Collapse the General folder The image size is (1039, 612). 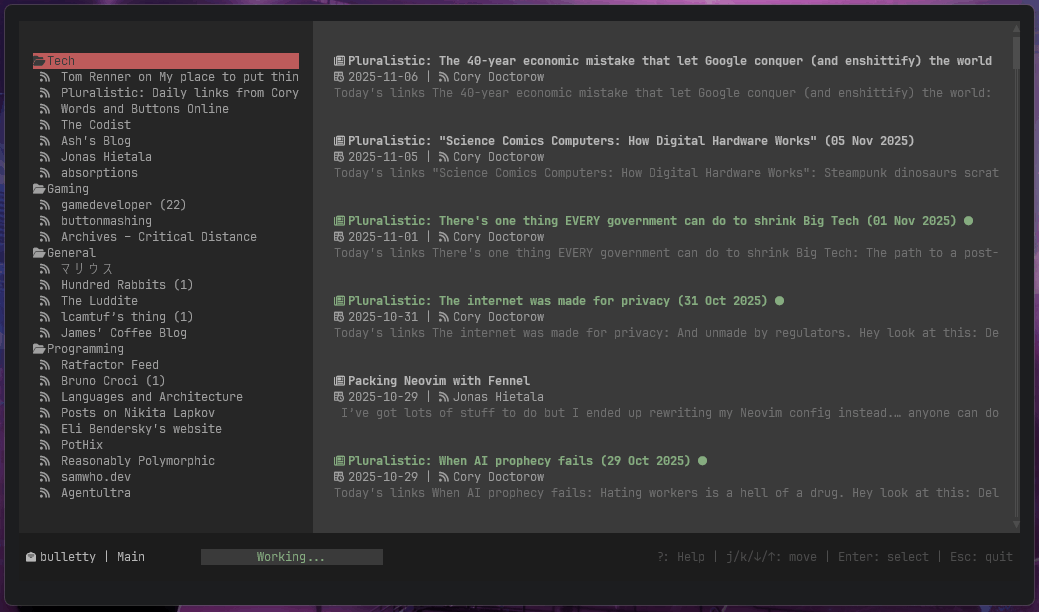click(x=39, y=253)
